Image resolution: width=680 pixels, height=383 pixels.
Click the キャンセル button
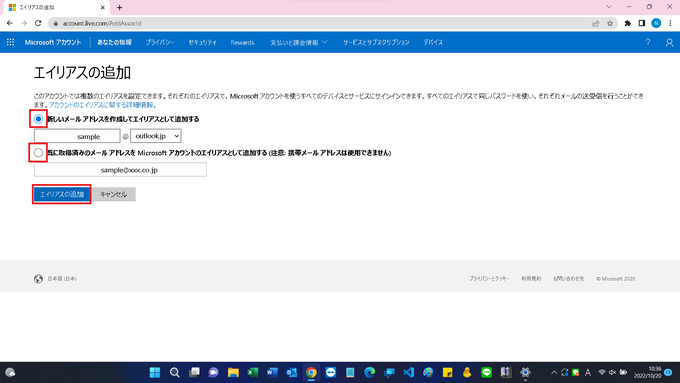click(114, 194)
